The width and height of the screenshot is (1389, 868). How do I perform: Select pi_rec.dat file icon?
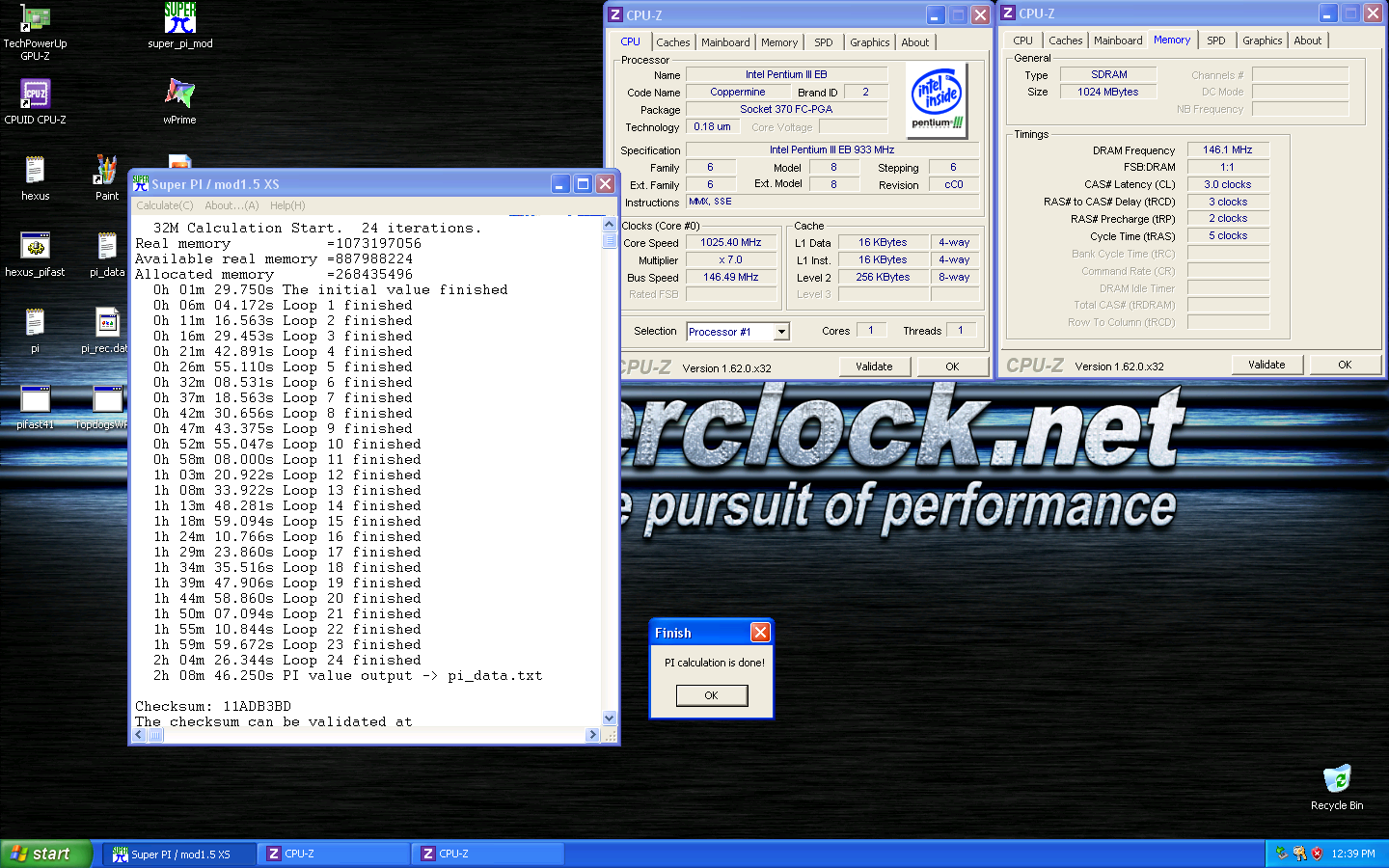tap(105, 331)
